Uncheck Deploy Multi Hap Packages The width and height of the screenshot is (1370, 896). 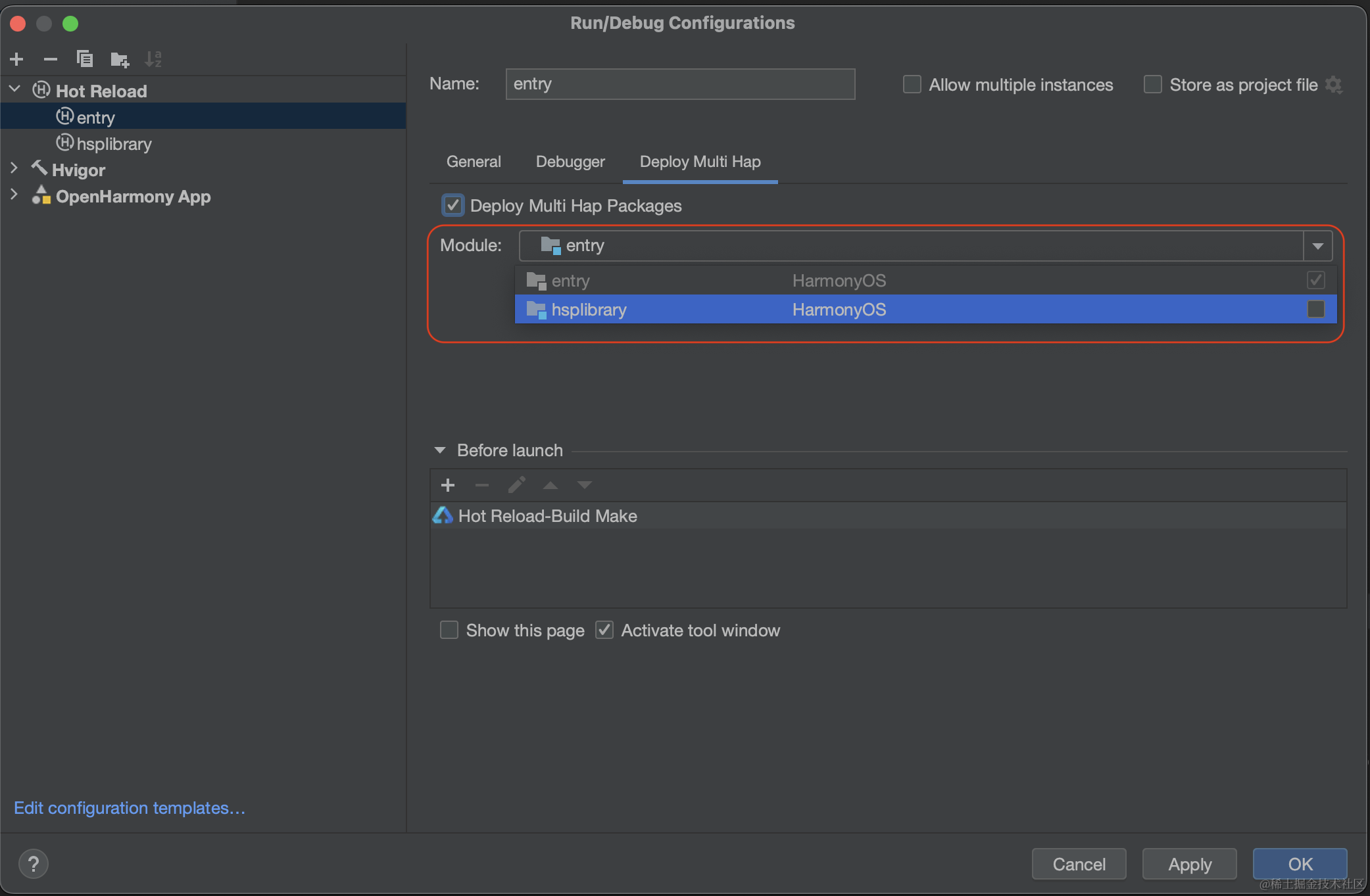coord(453,205)
